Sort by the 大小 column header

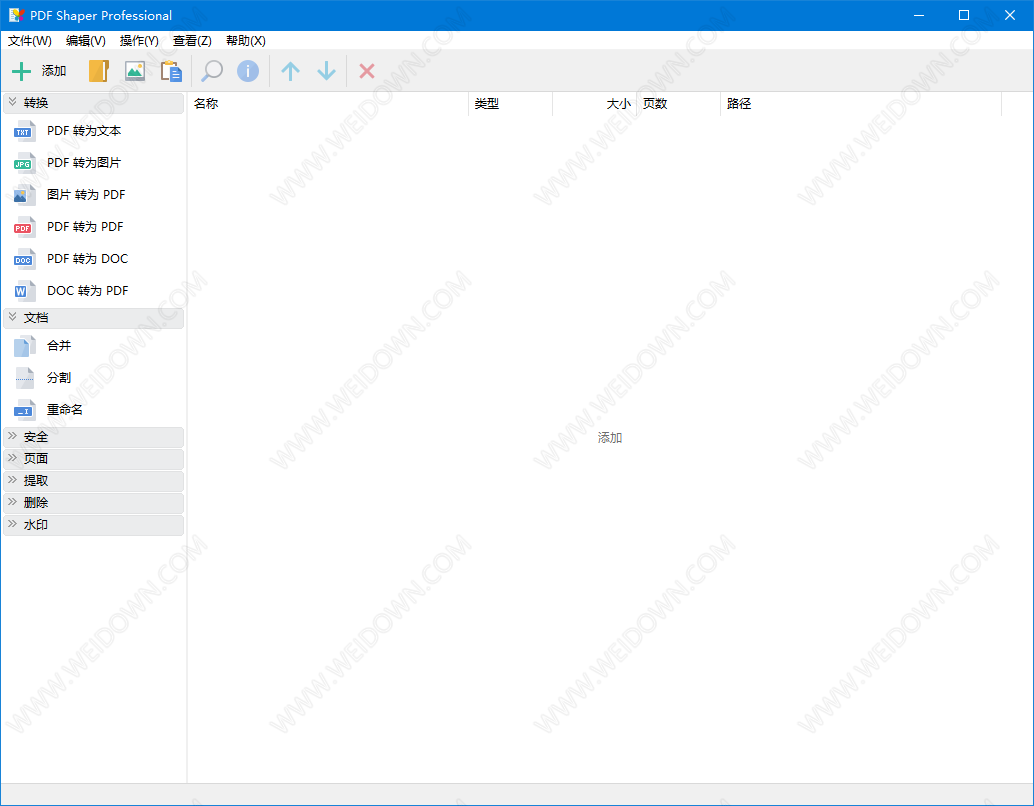coord(594,104)
